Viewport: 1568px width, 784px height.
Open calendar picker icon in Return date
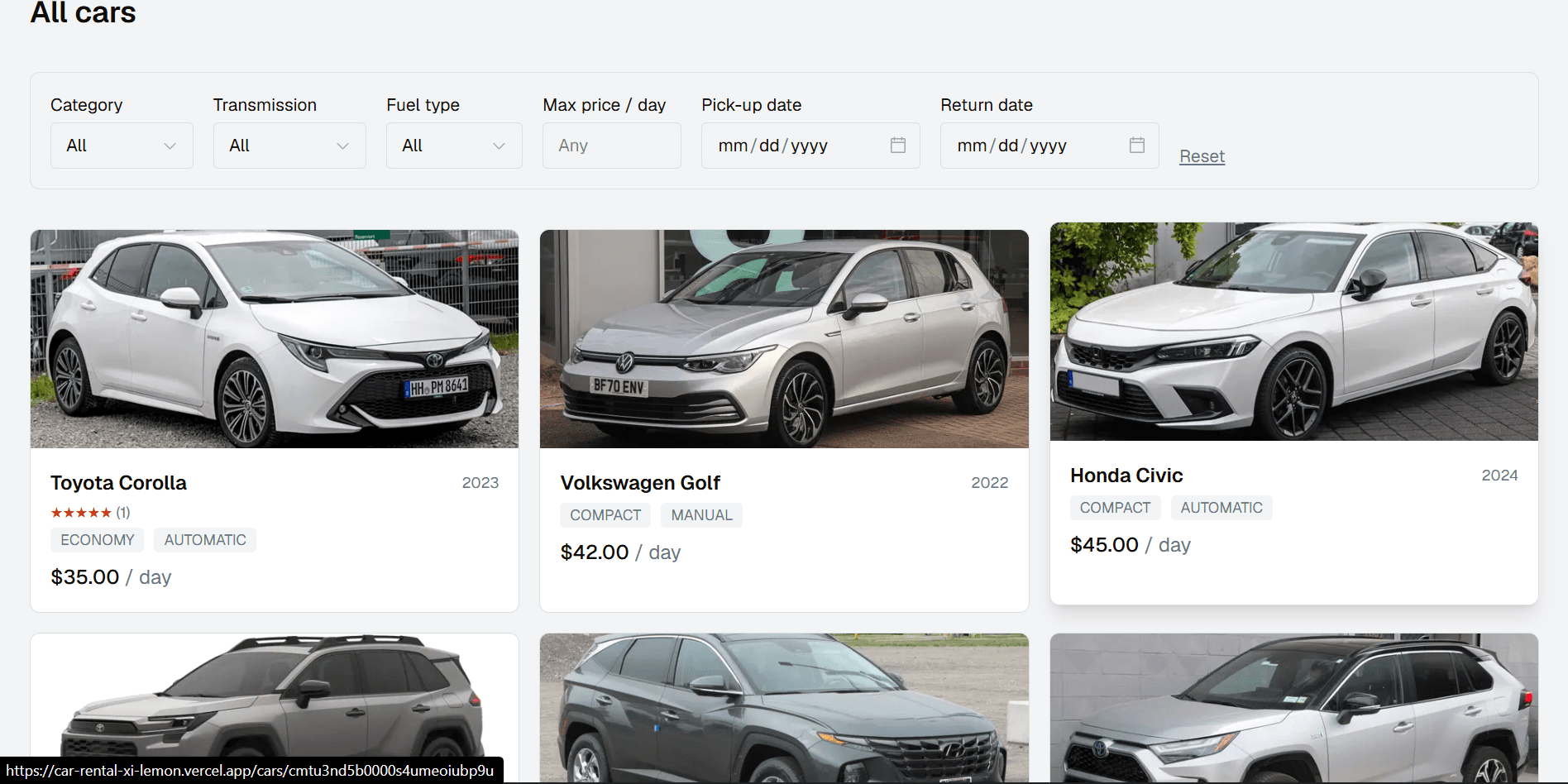click(1137, 146)
